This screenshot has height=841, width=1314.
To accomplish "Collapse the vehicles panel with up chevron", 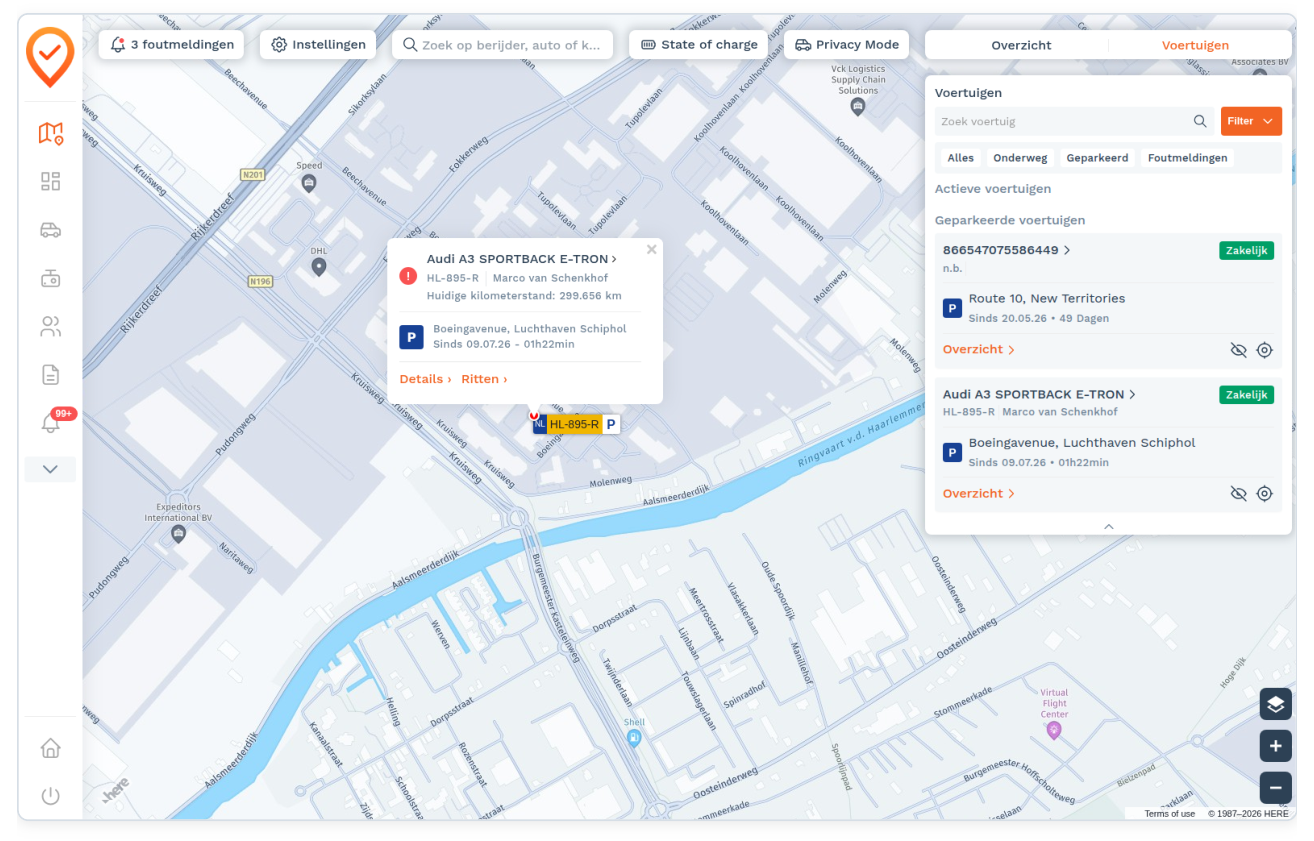I will click(1108, 526).
